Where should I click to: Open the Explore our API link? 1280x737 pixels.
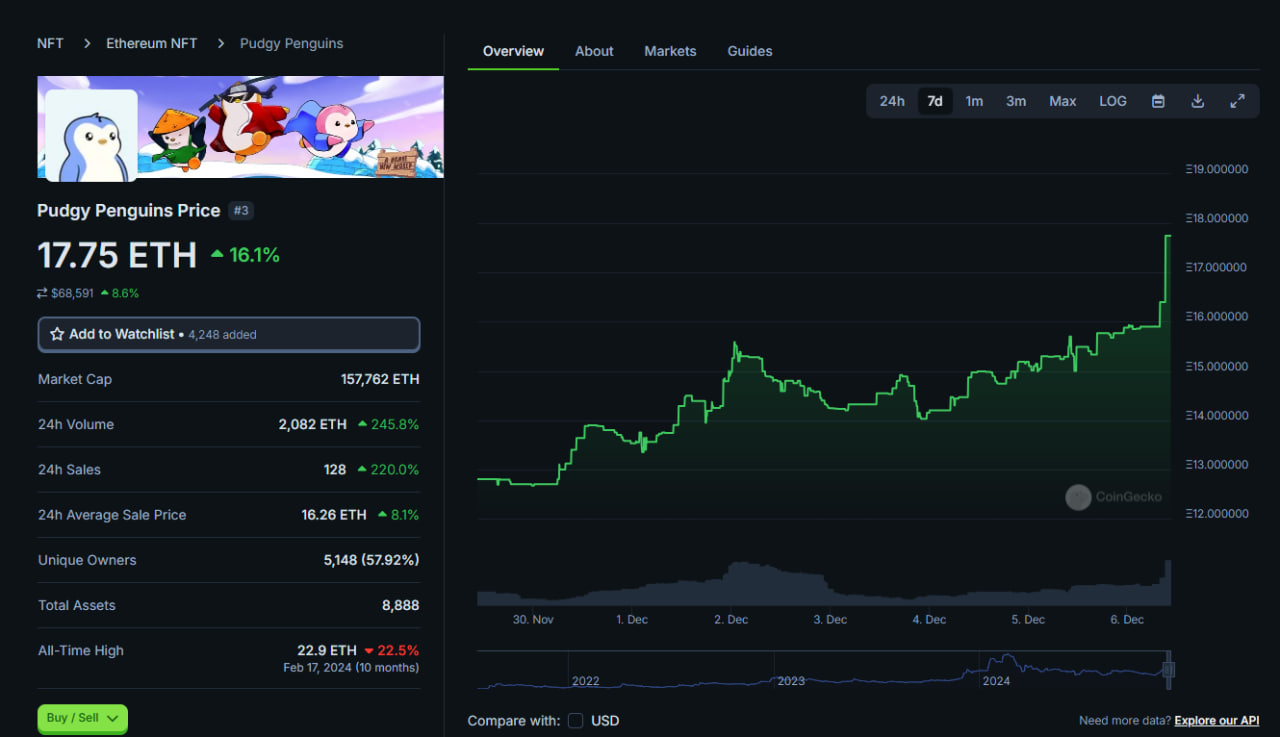1217,720
